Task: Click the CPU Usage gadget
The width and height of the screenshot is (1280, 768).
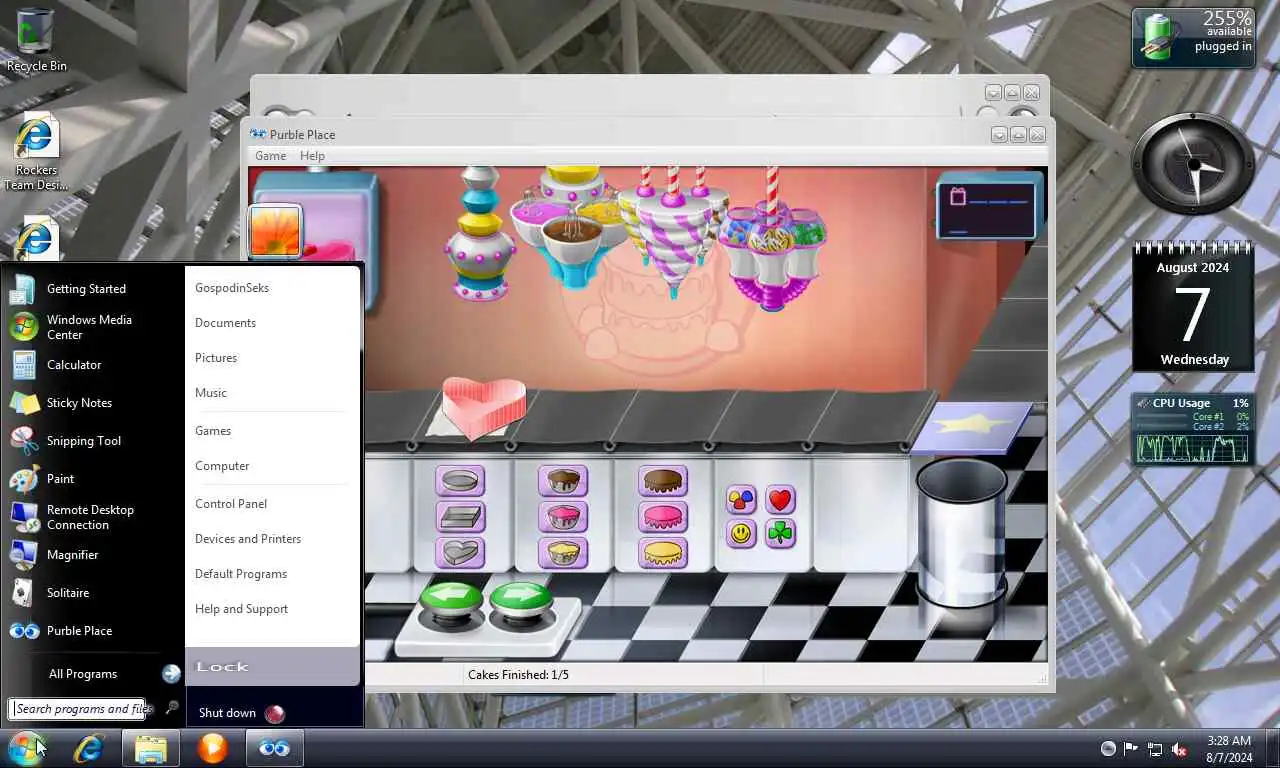Action: (1192, 429)
